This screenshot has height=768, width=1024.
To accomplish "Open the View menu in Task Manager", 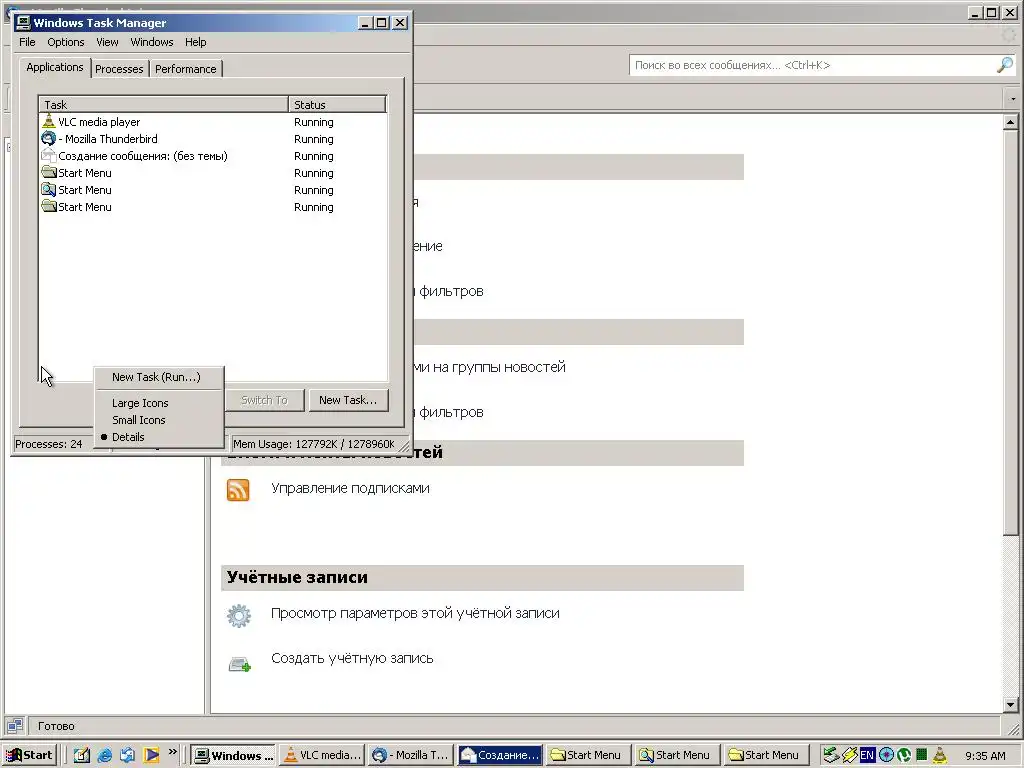I will pos(107,42).
